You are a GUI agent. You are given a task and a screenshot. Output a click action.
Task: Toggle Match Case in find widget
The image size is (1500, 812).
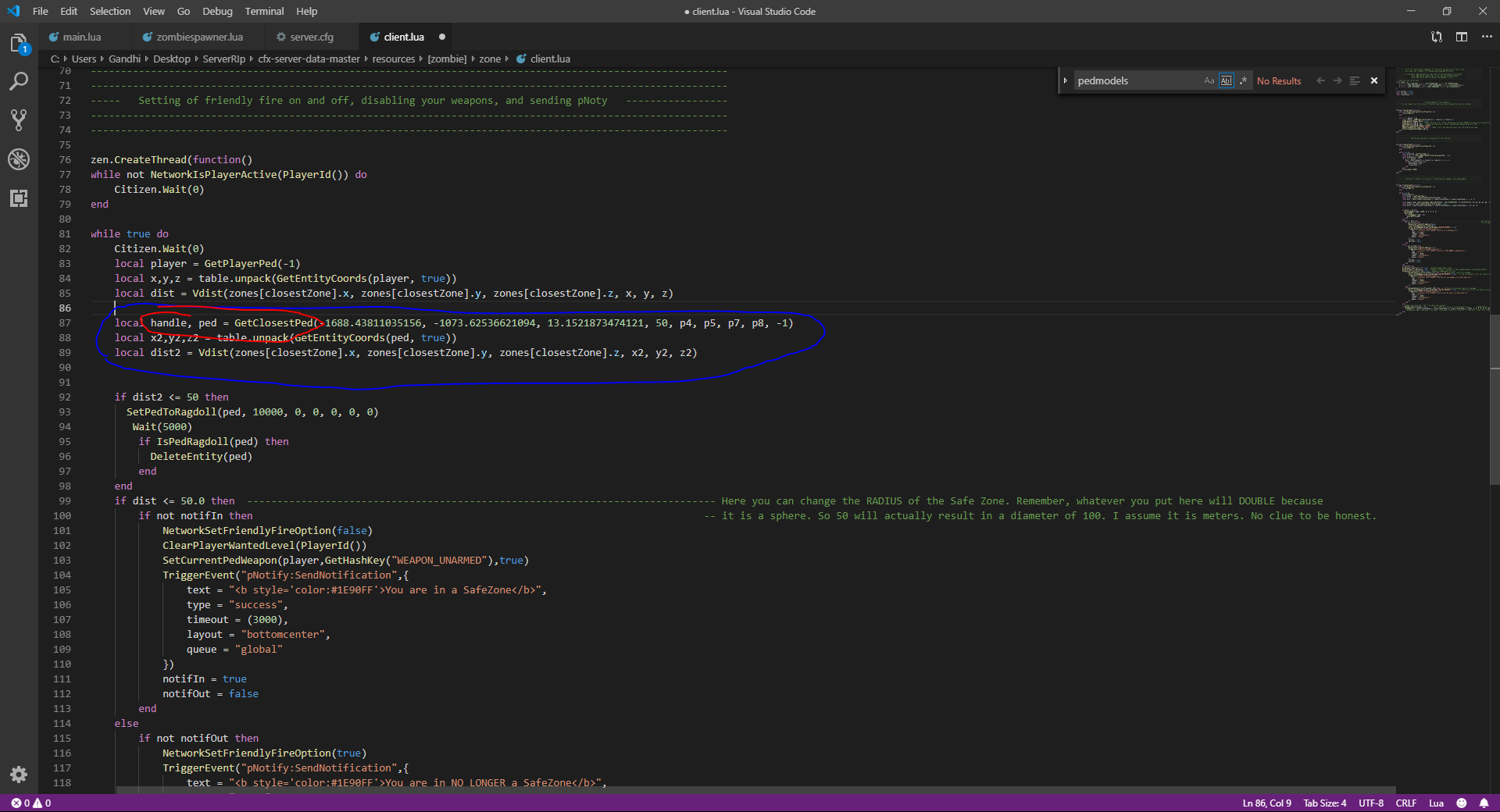coord(1209,80)
